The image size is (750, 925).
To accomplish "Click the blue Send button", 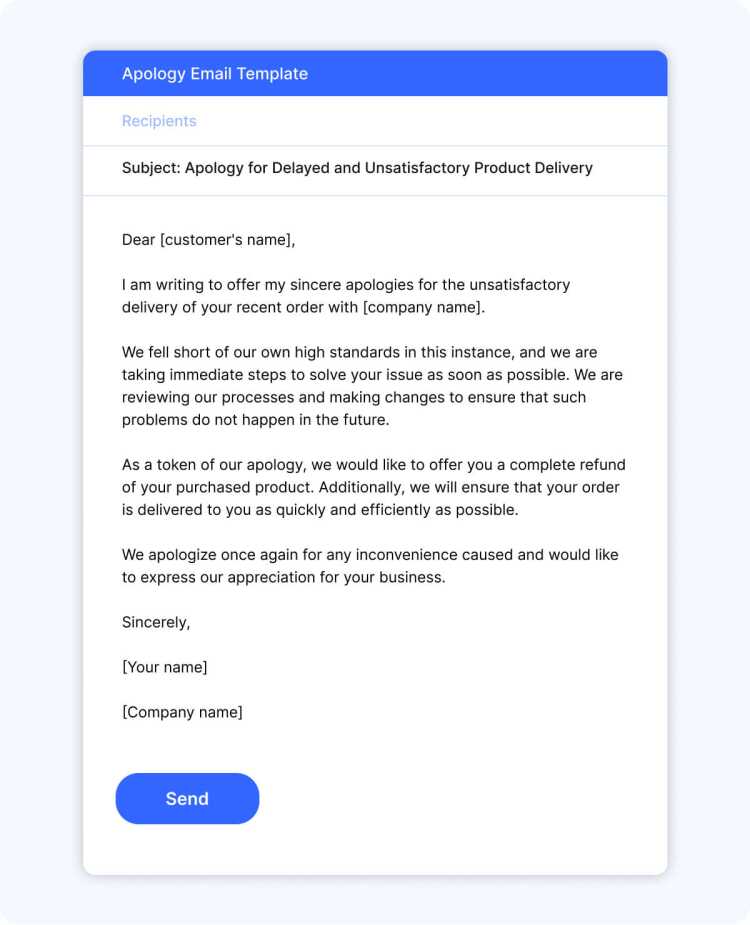I will (187, 798).
